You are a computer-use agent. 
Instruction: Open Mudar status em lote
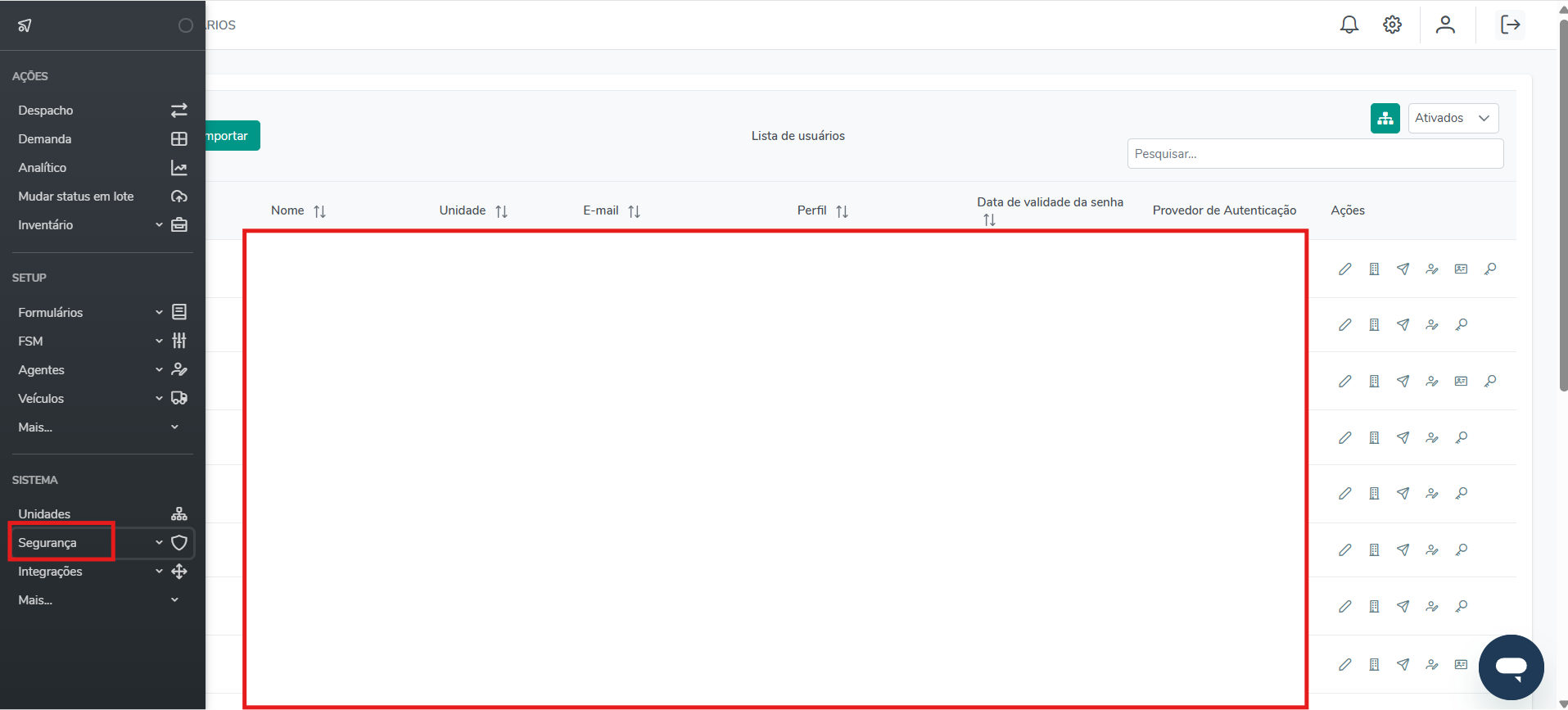click(76, 197)
